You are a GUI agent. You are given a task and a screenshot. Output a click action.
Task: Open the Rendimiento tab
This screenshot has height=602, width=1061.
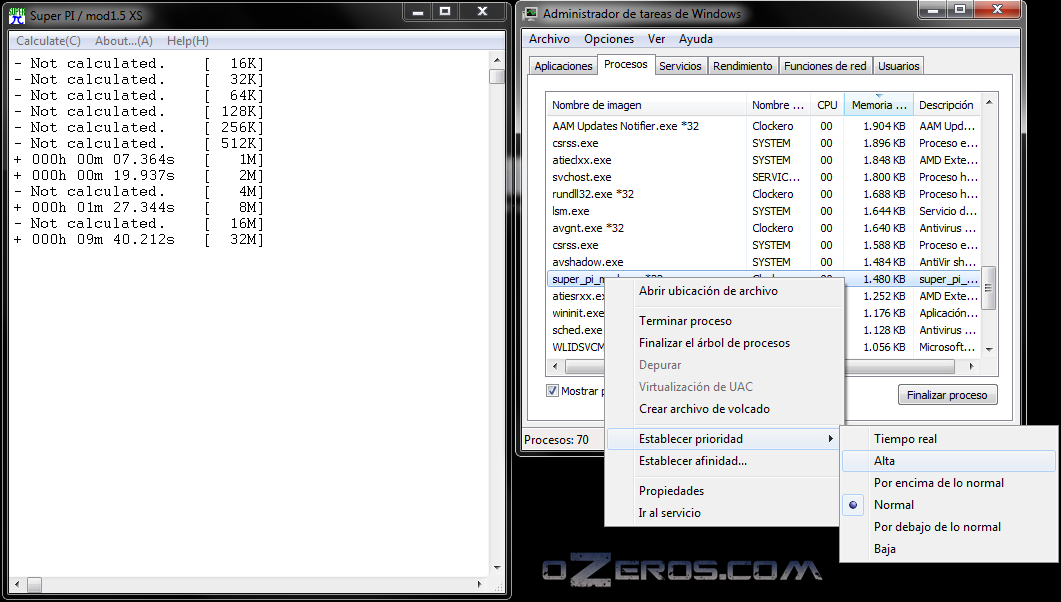[x=742, y=66]
